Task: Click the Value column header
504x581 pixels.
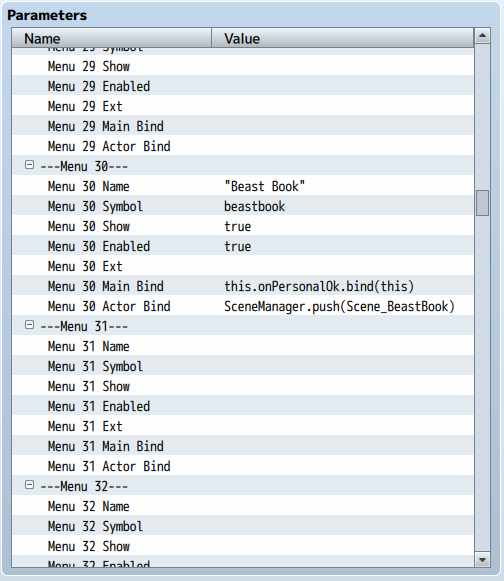Action: [343, 38]
